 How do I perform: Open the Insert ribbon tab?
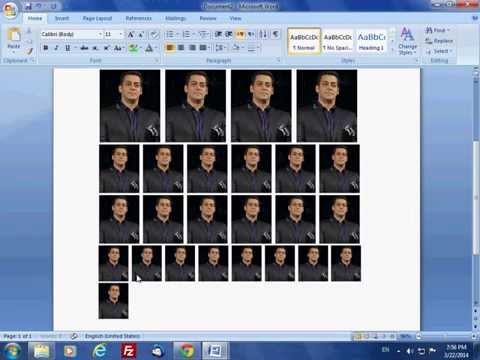pyautogui.click(x=62, y=18)
